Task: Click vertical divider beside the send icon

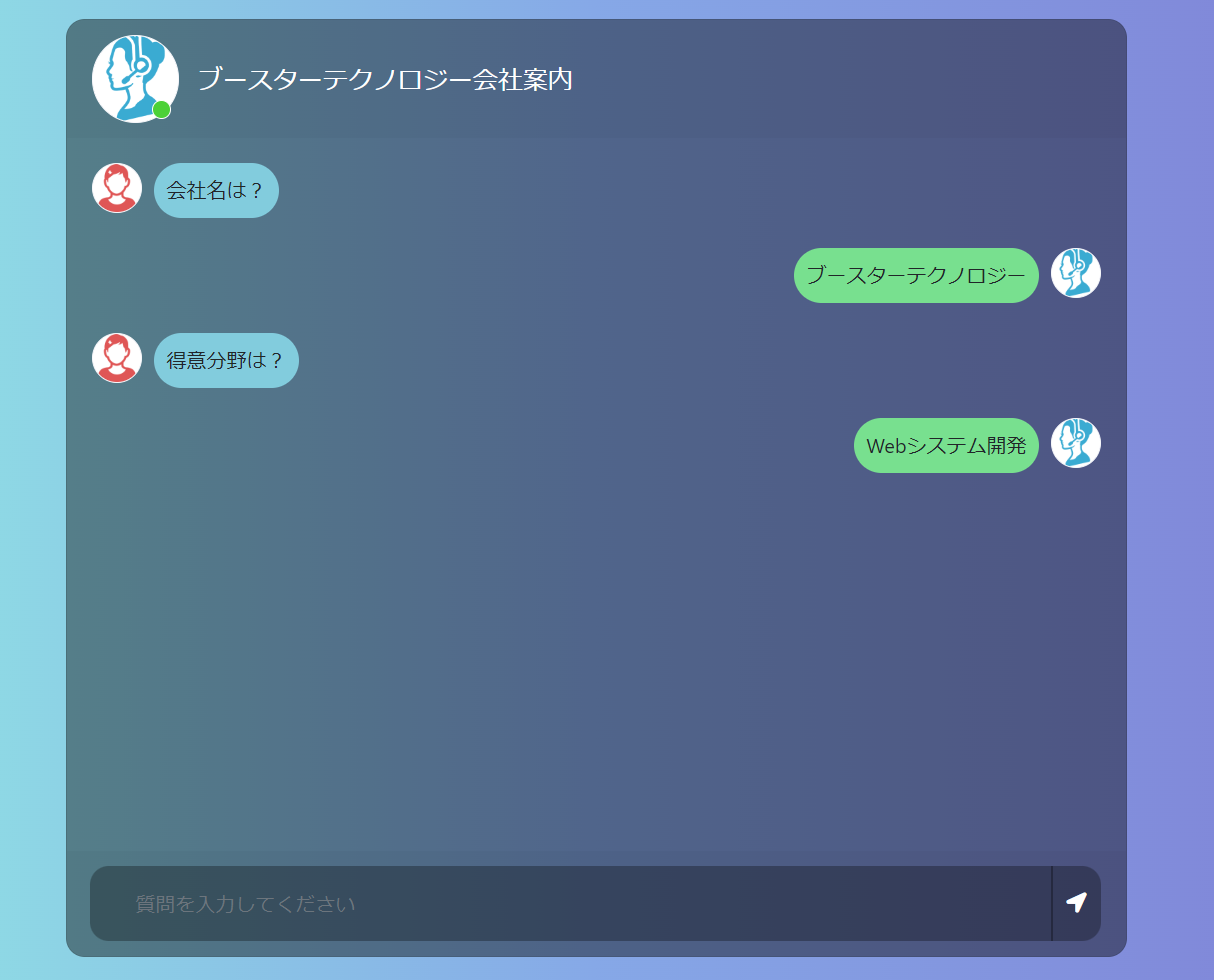Action: pyautogui.click(x=1052, y=903)
